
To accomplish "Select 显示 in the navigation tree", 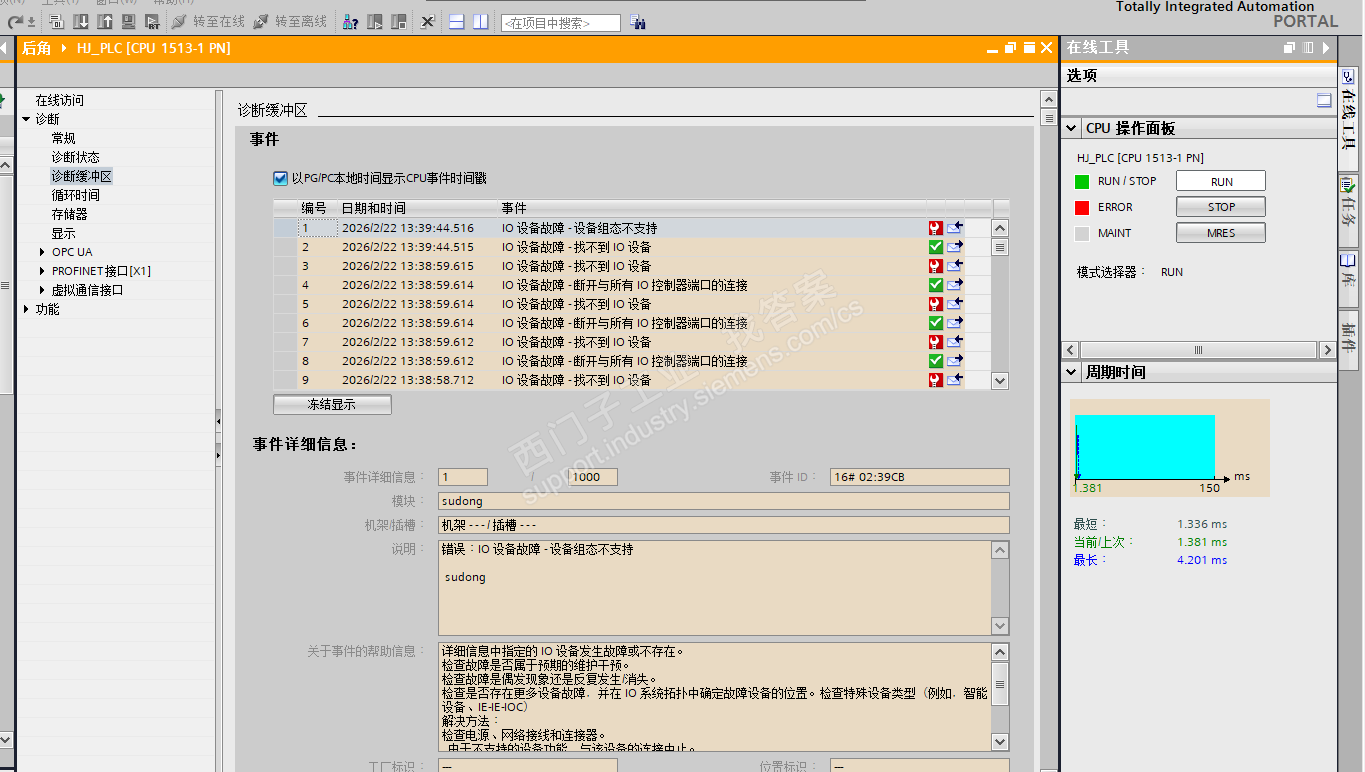I will 64,233.
